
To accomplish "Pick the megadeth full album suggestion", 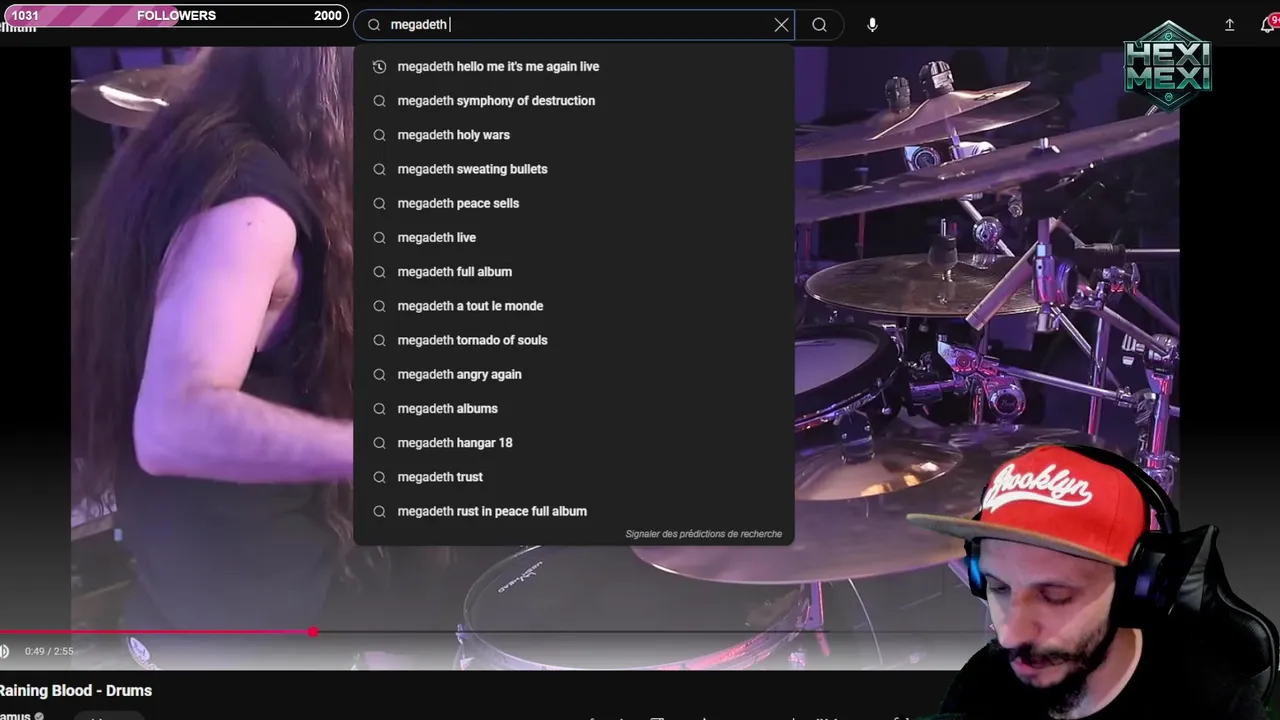I will (x=574, y=272).
